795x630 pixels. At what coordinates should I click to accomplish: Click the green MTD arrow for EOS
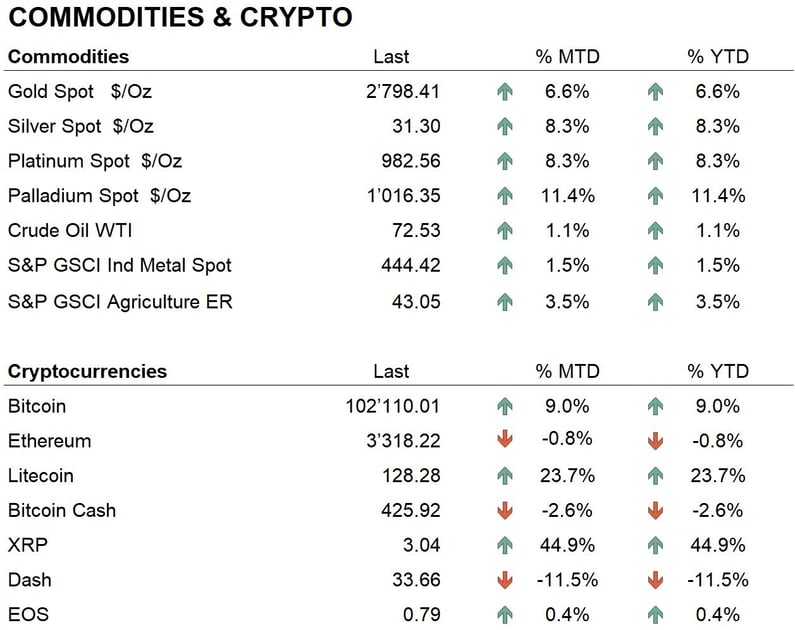coord(505,615)
